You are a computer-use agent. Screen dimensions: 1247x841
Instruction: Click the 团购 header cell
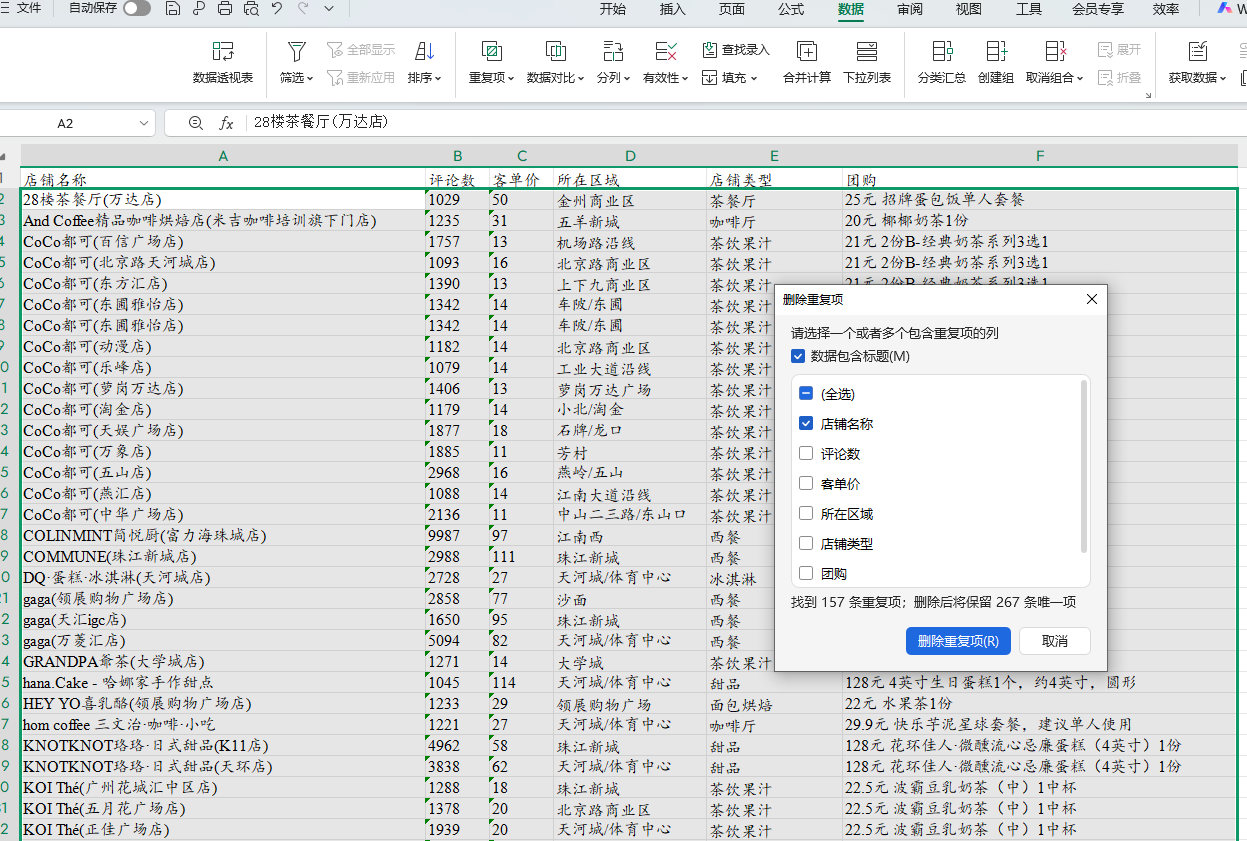[x=1040, y=180]
